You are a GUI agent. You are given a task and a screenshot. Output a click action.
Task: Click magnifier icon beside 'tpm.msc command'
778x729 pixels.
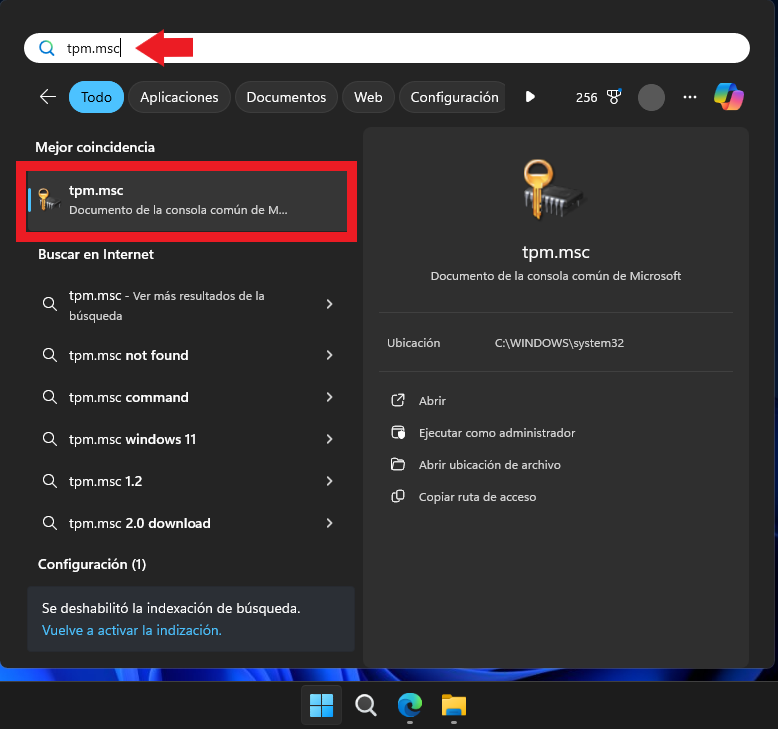click(x=50, y=397)
